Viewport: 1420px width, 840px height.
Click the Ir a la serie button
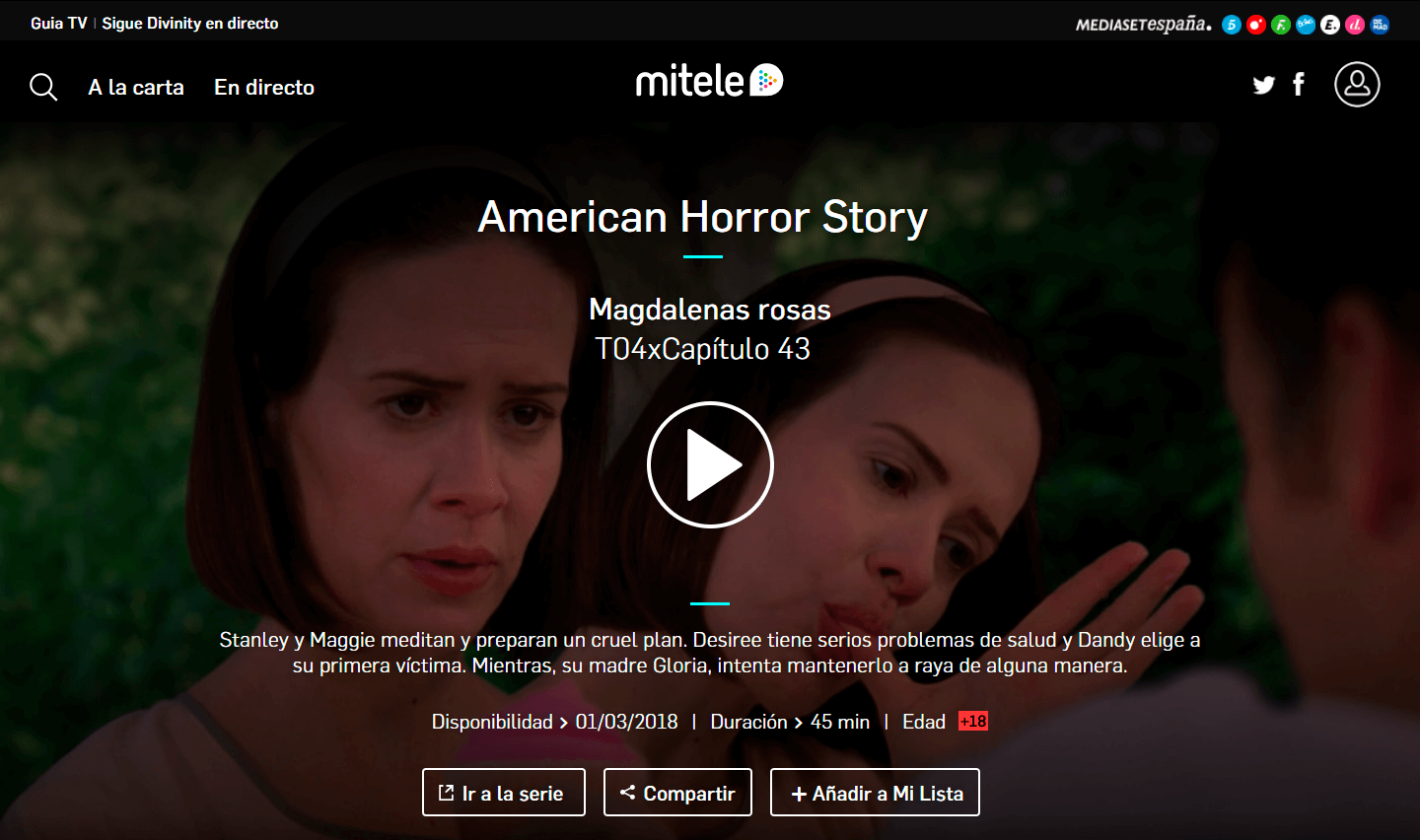tap(504, 793)
